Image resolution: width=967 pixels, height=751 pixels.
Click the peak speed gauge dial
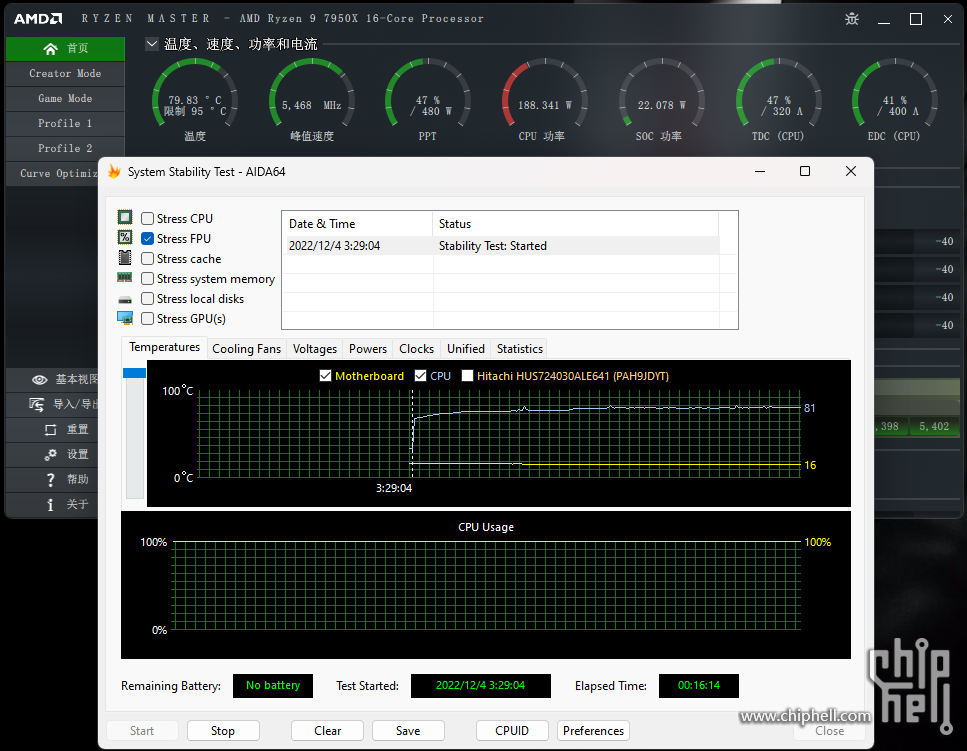click(312, 92)
